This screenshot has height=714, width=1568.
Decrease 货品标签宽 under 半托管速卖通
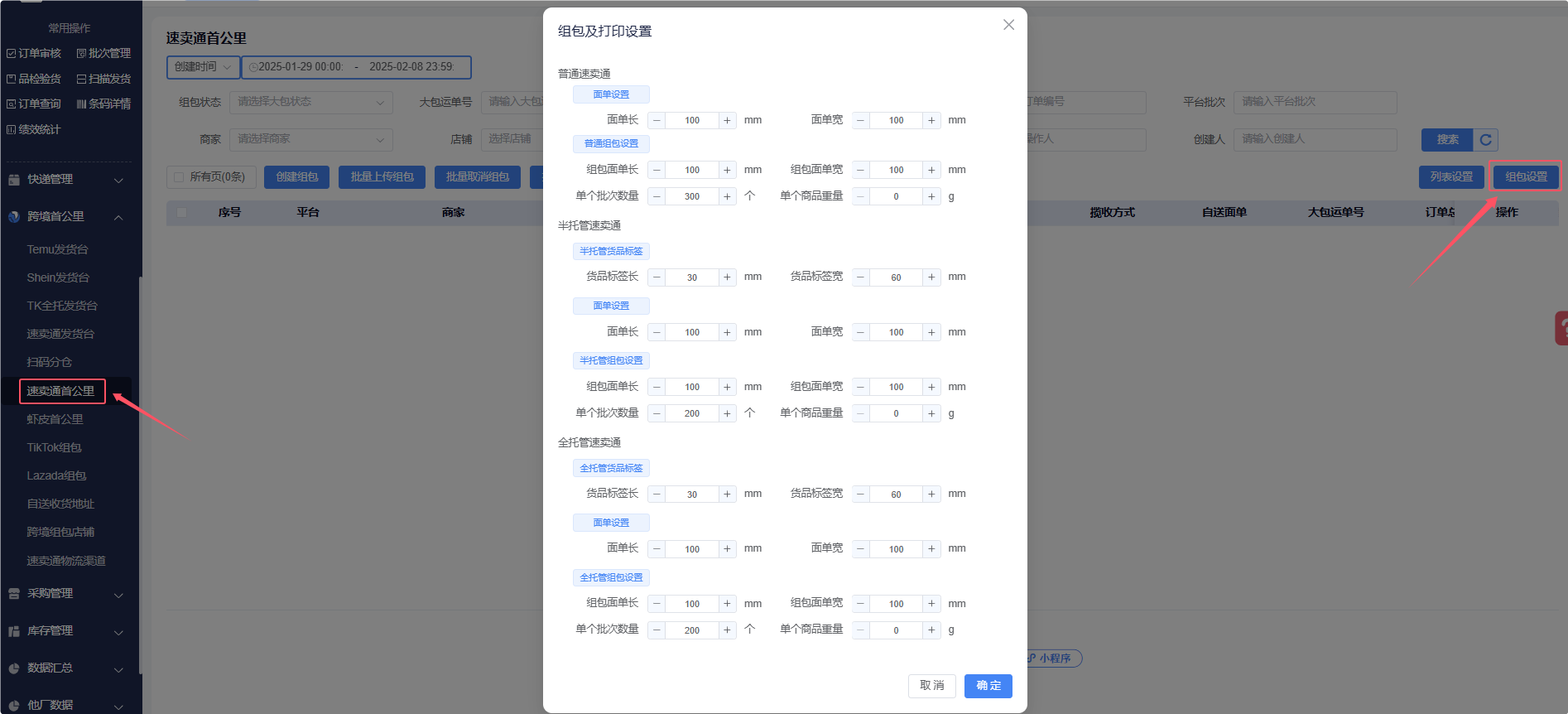point(861,277)
